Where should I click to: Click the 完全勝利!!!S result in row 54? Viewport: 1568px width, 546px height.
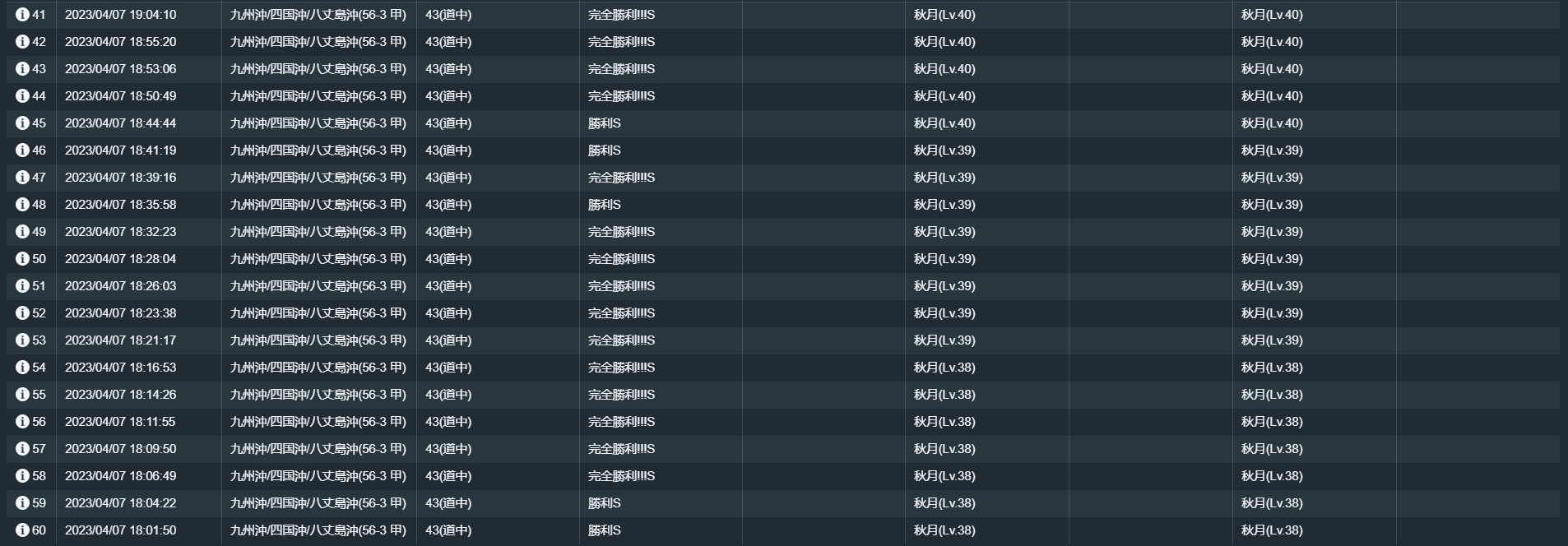point(621,368)
